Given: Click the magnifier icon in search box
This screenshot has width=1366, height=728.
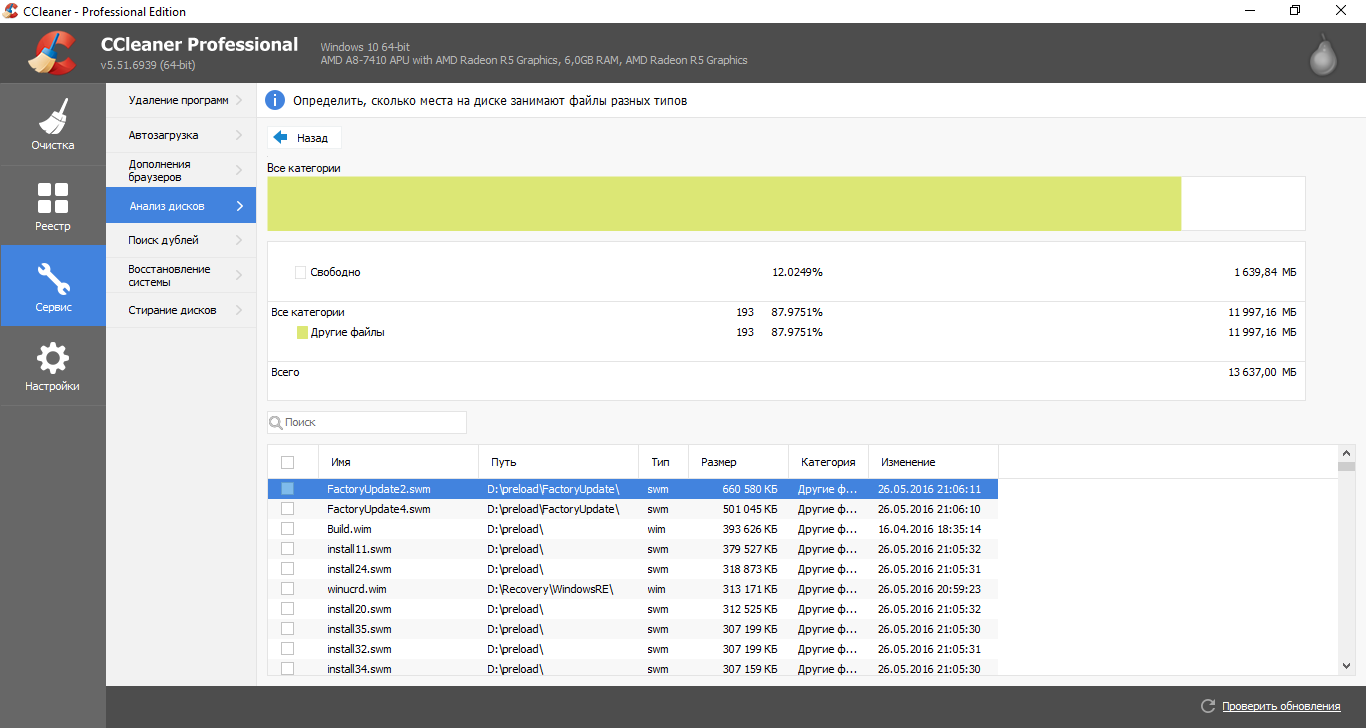Looking at the screenshot, I should [x=276, y=423].
